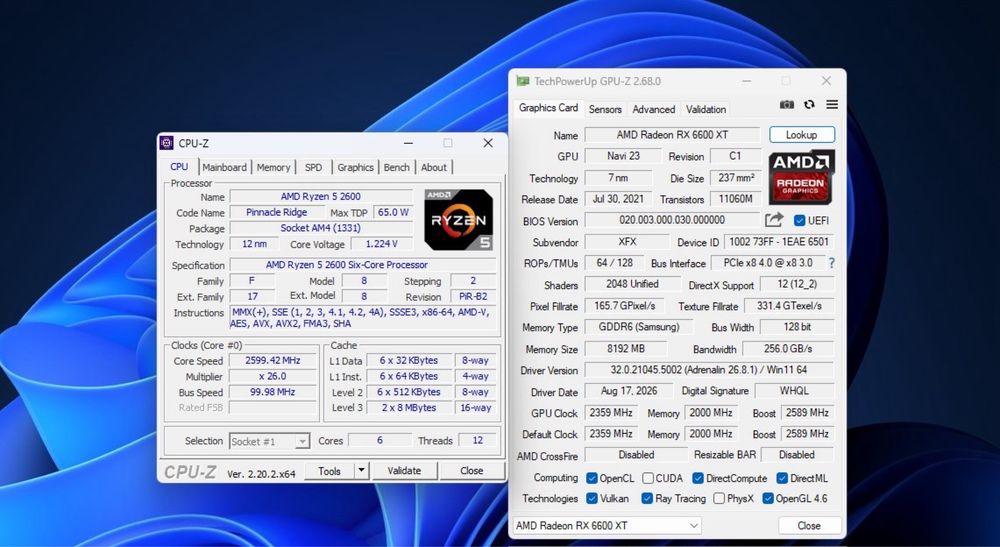The height and width of the screenshot is (547, 1000).
Task: Click the Close button in GPU-Z
Action: click(x=809, y=525)
